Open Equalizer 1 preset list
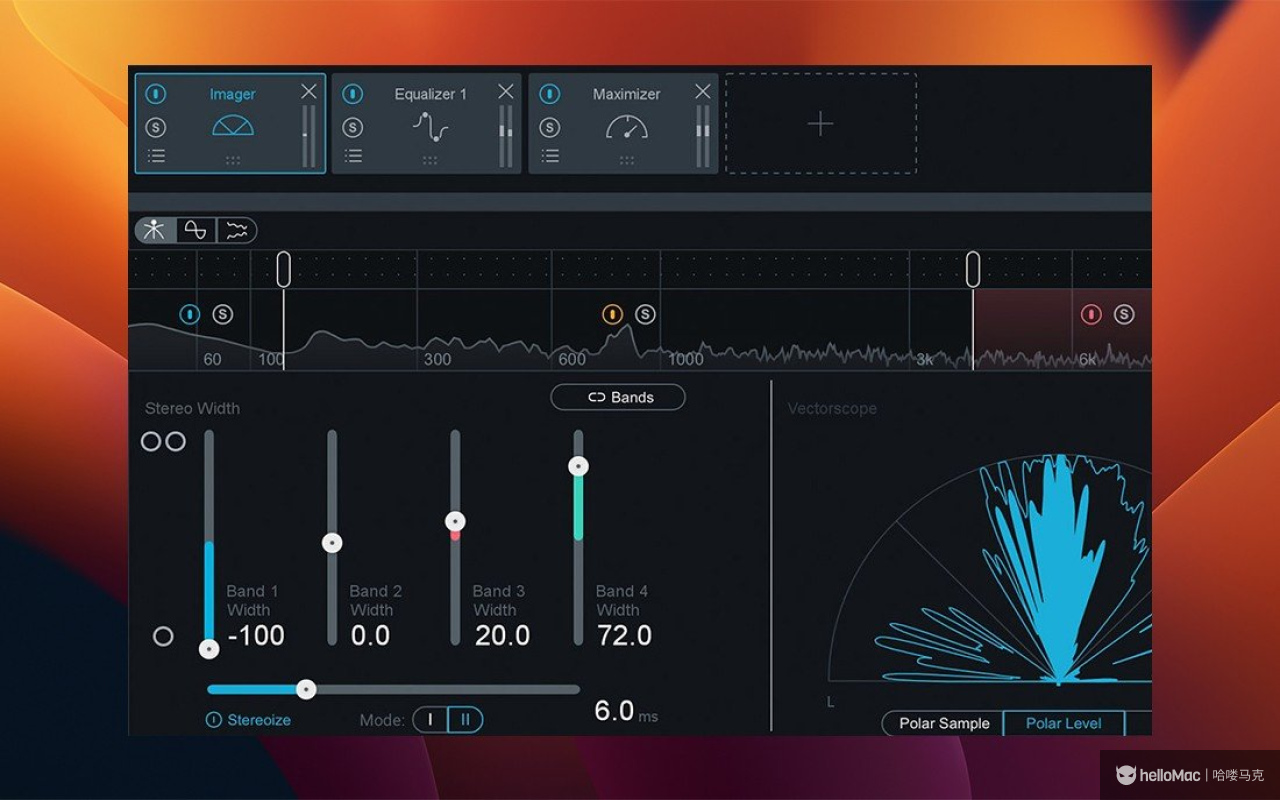This screenshot has height=800, width=1280. point(353,156)
